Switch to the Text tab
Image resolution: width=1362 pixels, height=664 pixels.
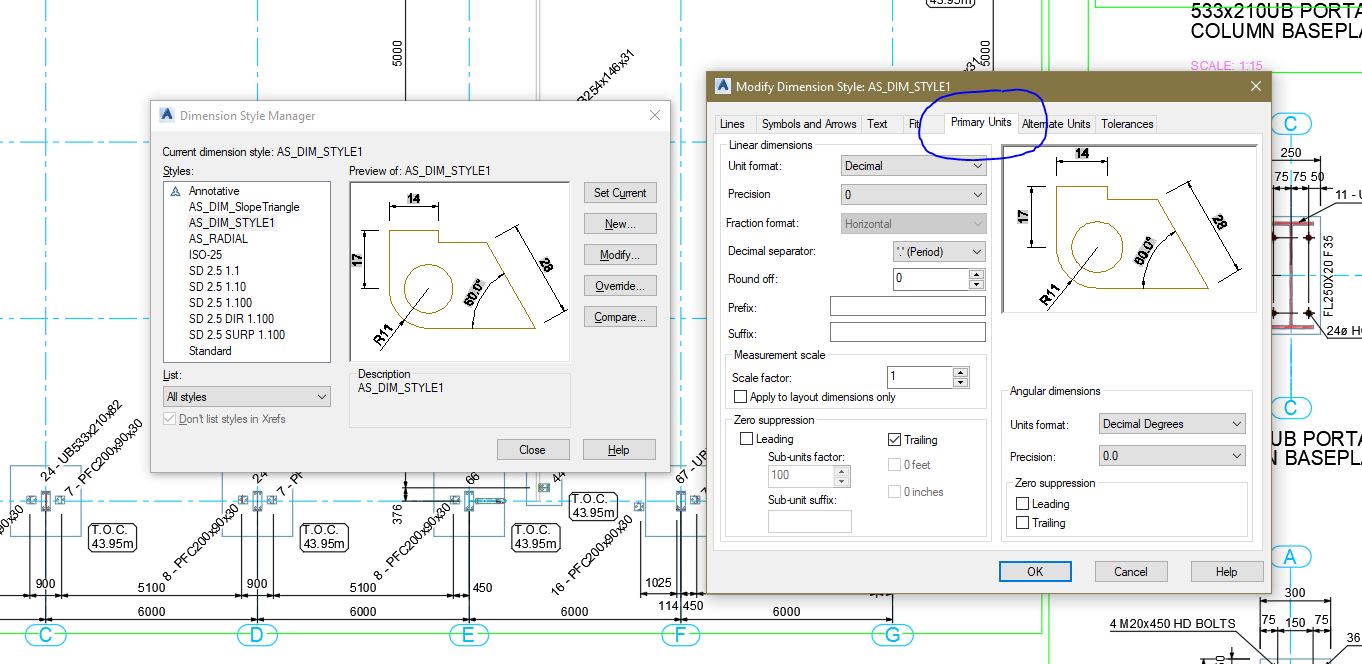(877, 124)
